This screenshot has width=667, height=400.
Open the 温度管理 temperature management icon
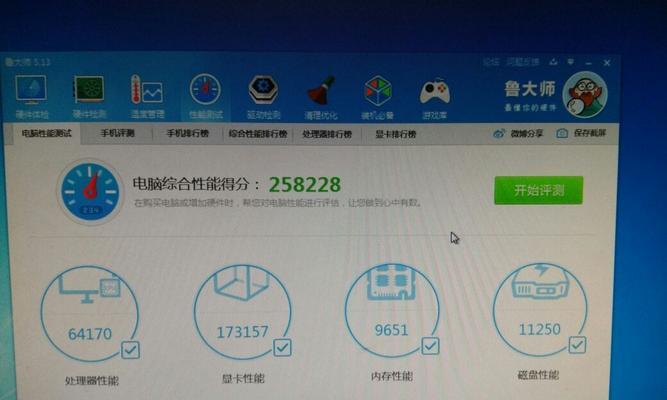click(147, 89)
